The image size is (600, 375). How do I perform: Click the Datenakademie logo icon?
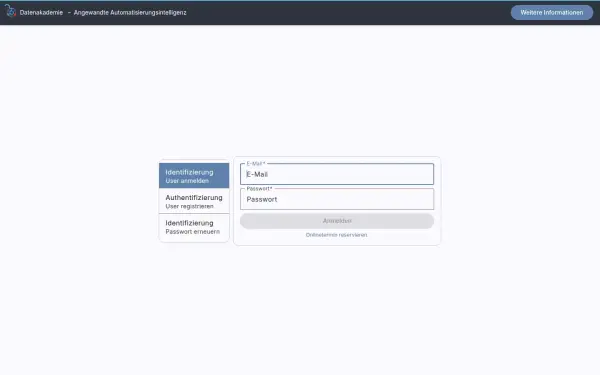click(x=11, y=11)
